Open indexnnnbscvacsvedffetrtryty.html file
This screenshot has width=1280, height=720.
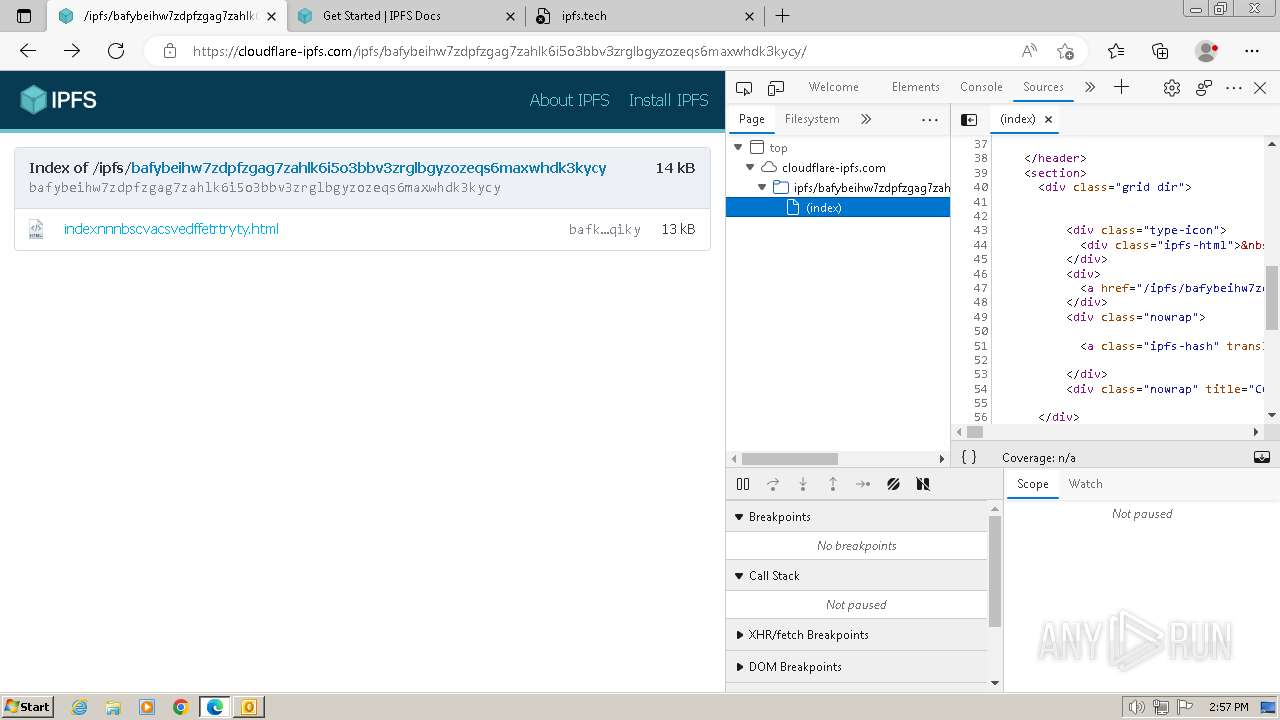171,229
